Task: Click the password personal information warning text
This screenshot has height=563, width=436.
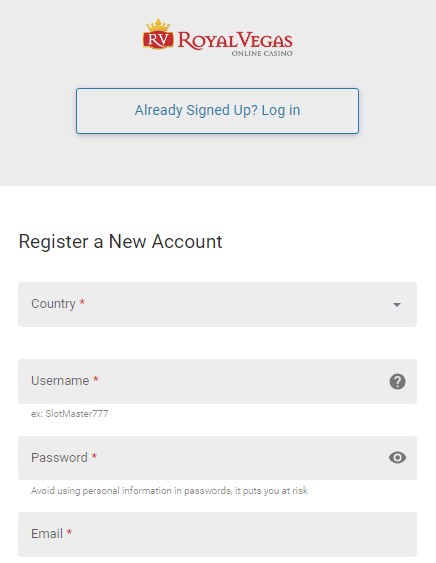Action: tap(169, 490)
